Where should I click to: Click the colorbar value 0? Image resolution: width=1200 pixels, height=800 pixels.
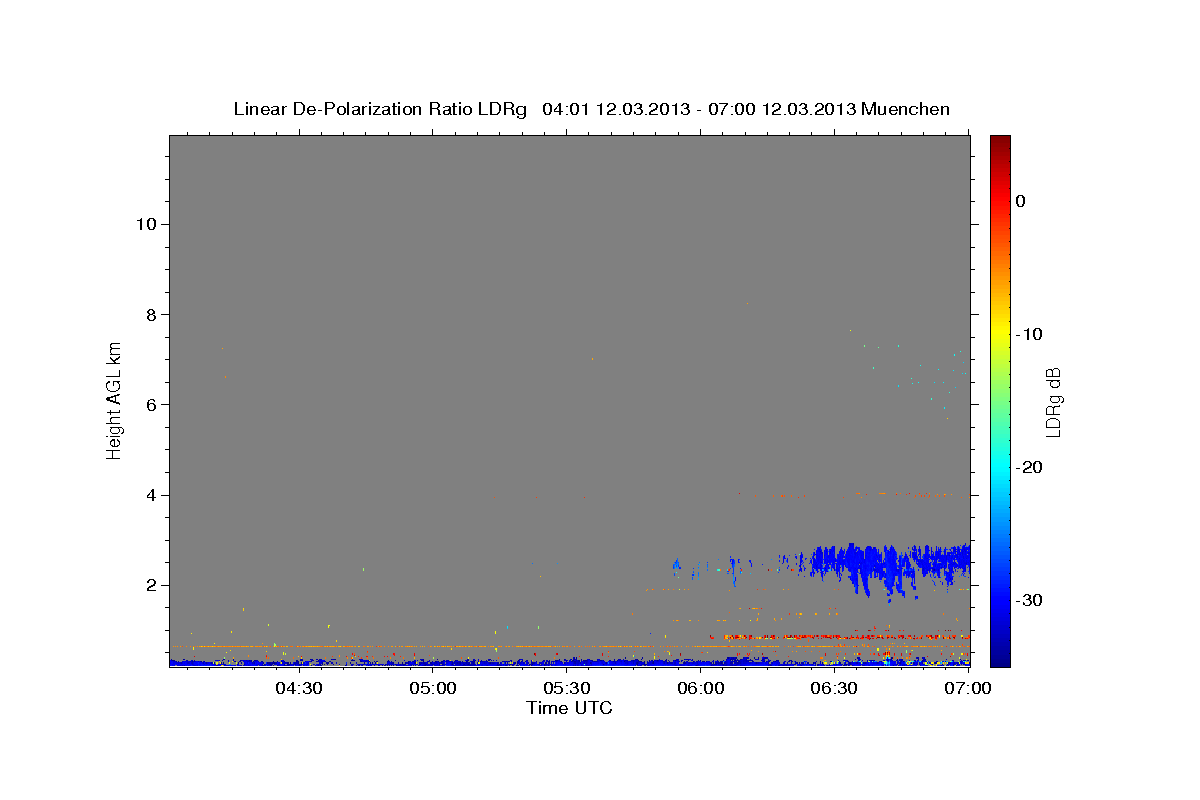tap(1021, 201)
